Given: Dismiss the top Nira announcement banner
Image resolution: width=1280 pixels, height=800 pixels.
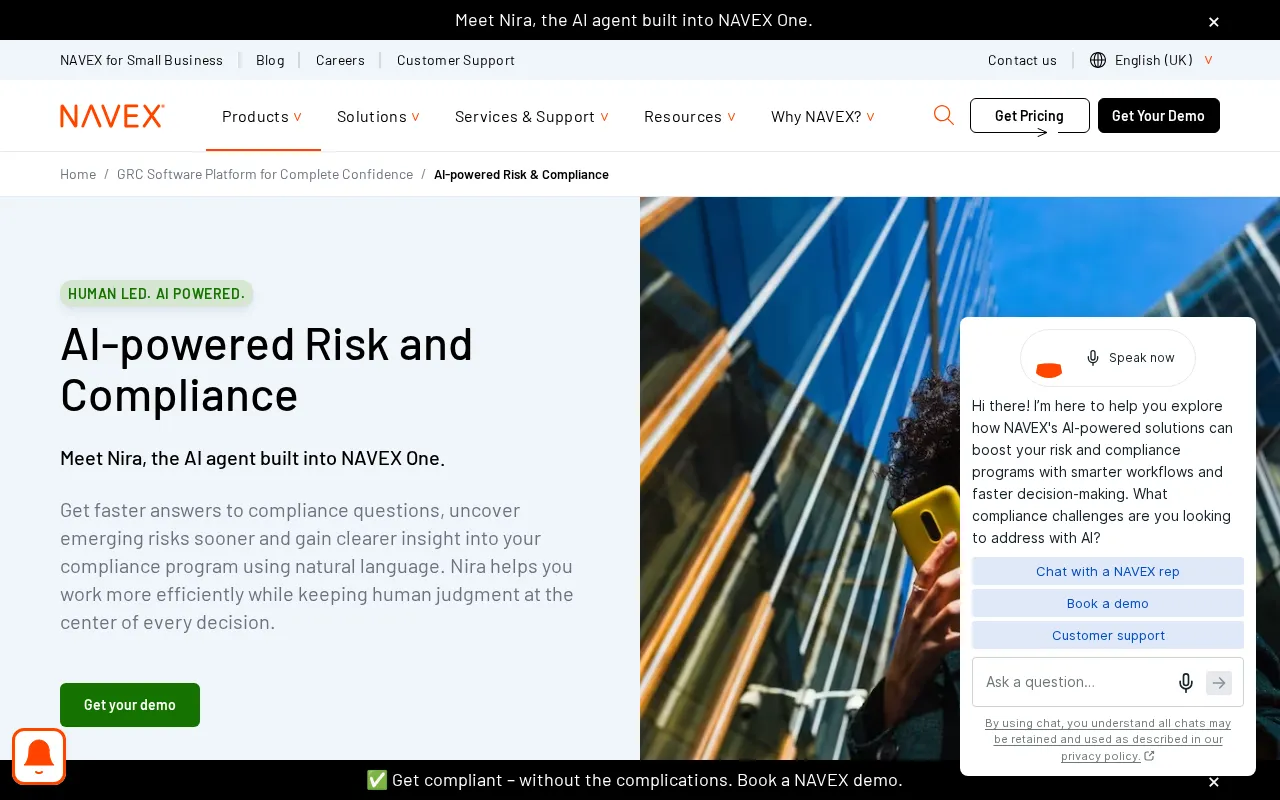Looking at the screenshot, I should click(1214, 21).
